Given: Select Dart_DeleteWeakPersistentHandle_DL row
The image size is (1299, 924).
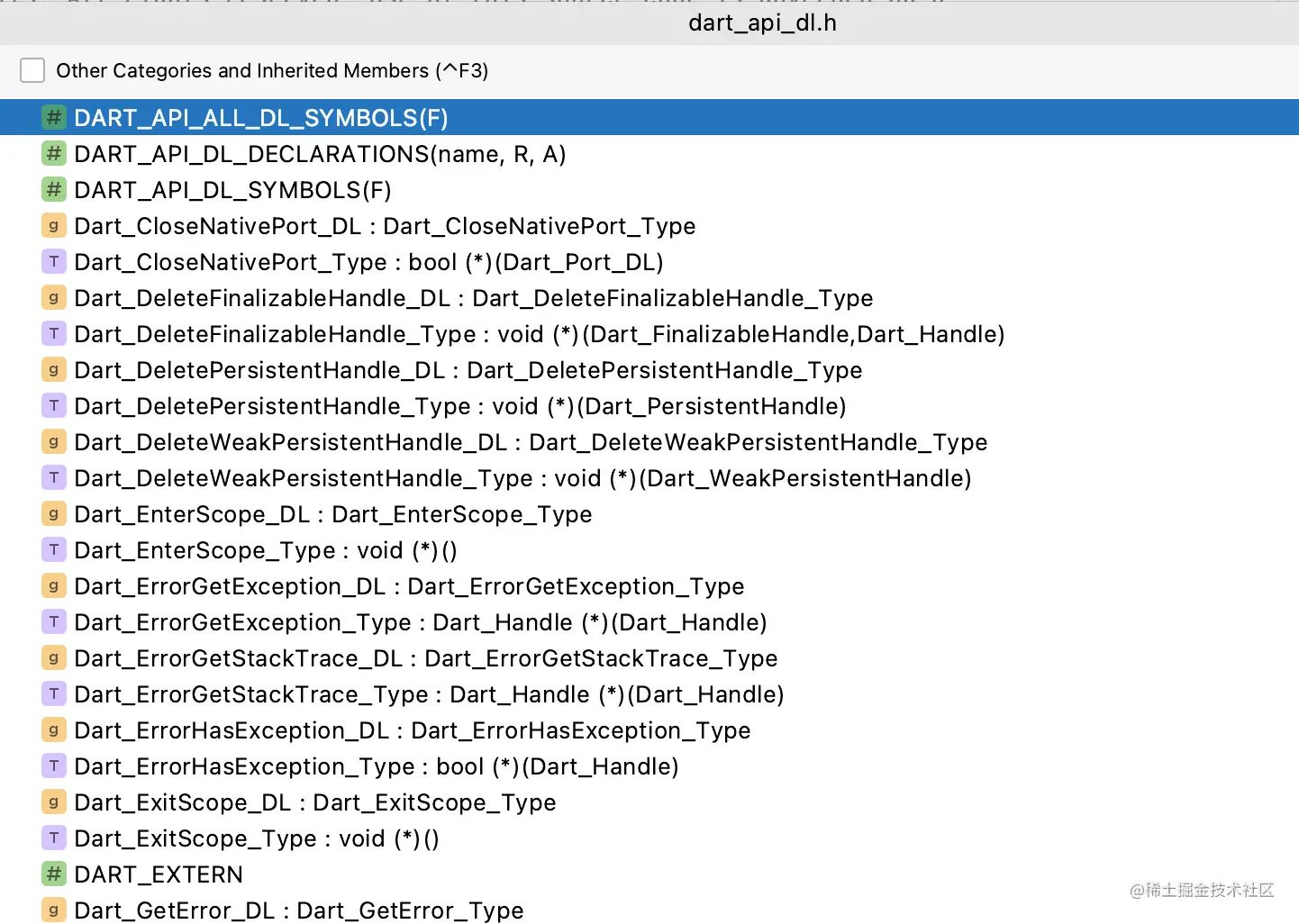Looking at the screenshot, I should [649, 441].
